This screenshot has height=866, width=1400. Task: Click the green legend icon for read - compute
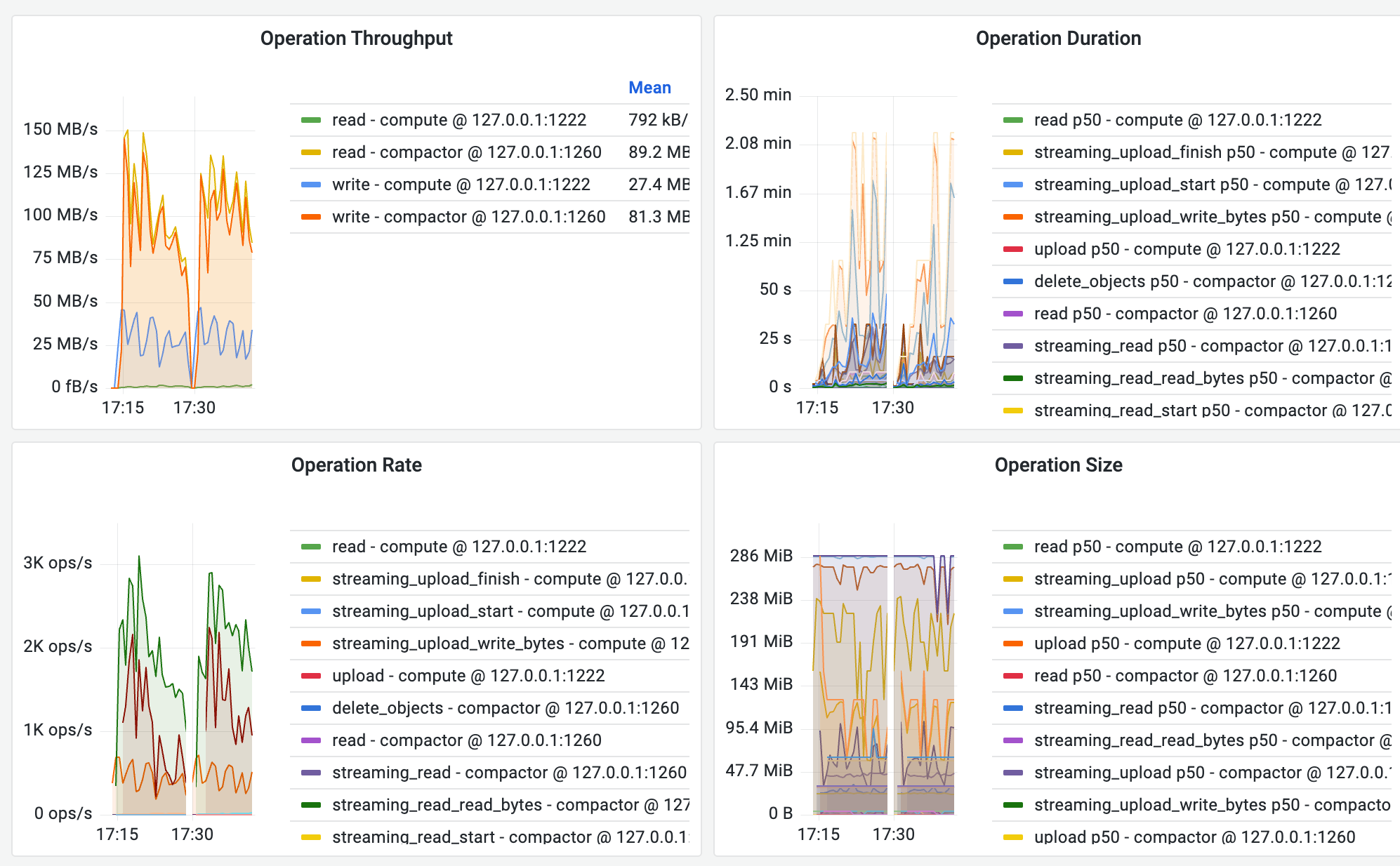[x=311, y=119]
